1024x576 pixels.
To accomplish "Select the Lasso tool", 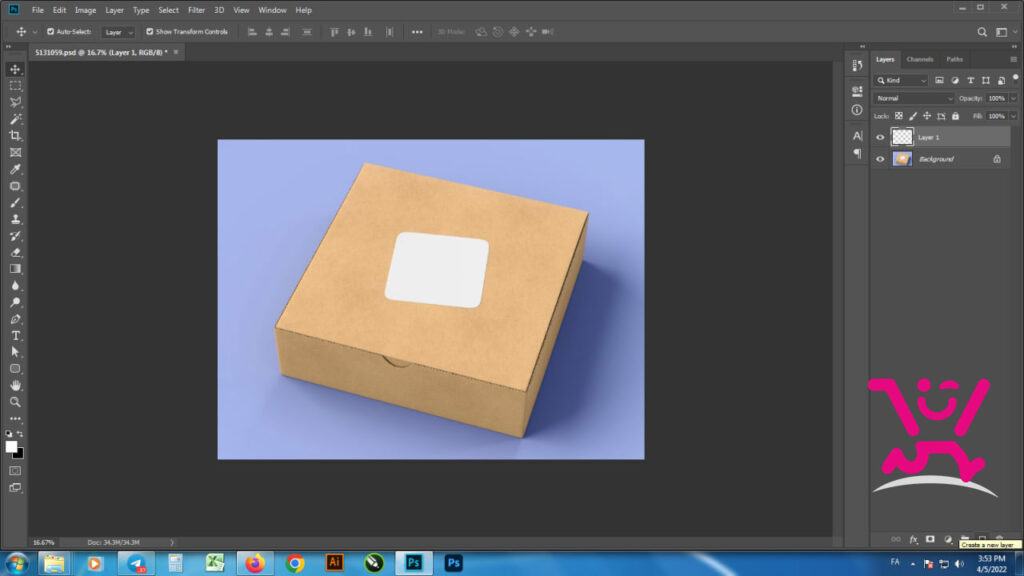I will click(x=15, y=103).
